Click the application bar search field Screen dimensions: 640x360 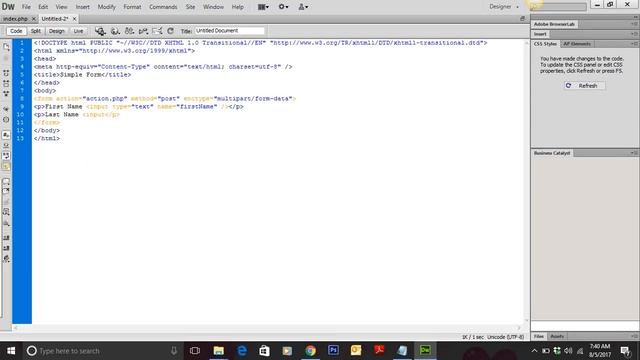[x=558, y=7]
